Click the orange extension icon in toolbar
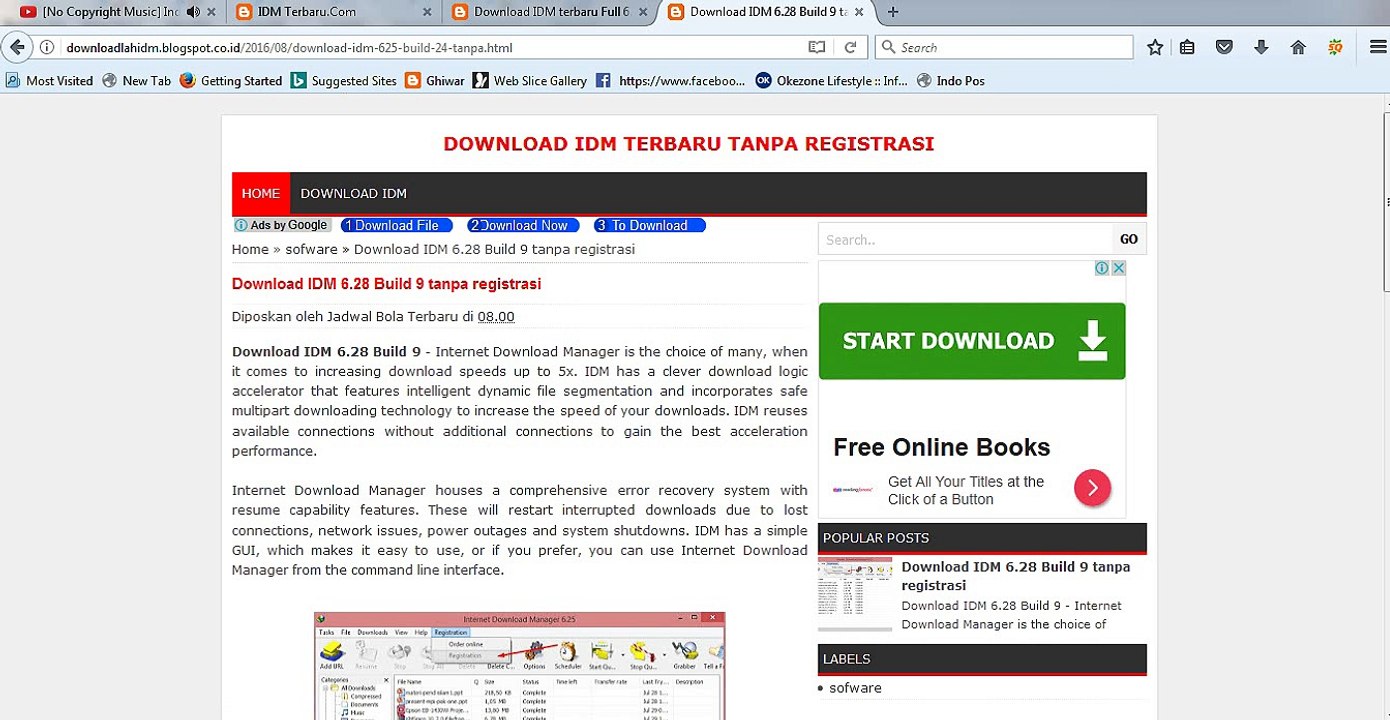 tap(1335, 47)
